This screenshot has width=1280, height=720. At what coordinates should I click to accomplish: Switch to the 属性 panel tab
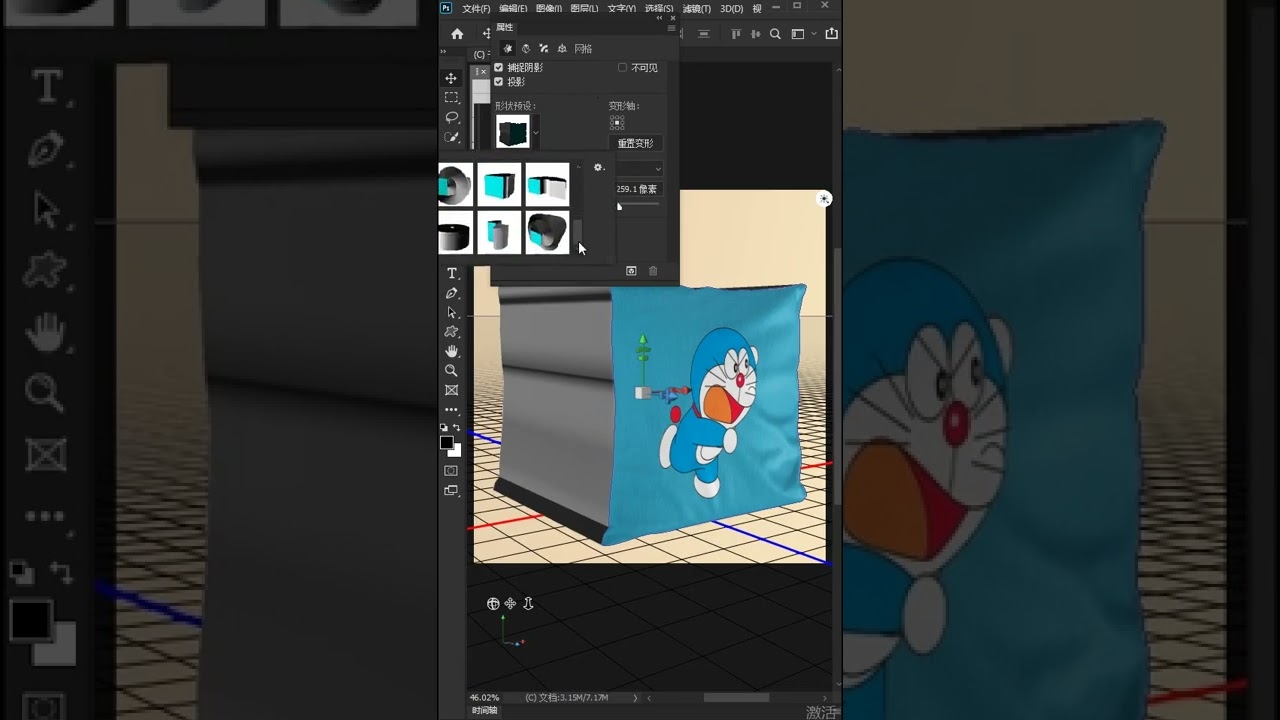pyautogui.click(x=505, y=27)
